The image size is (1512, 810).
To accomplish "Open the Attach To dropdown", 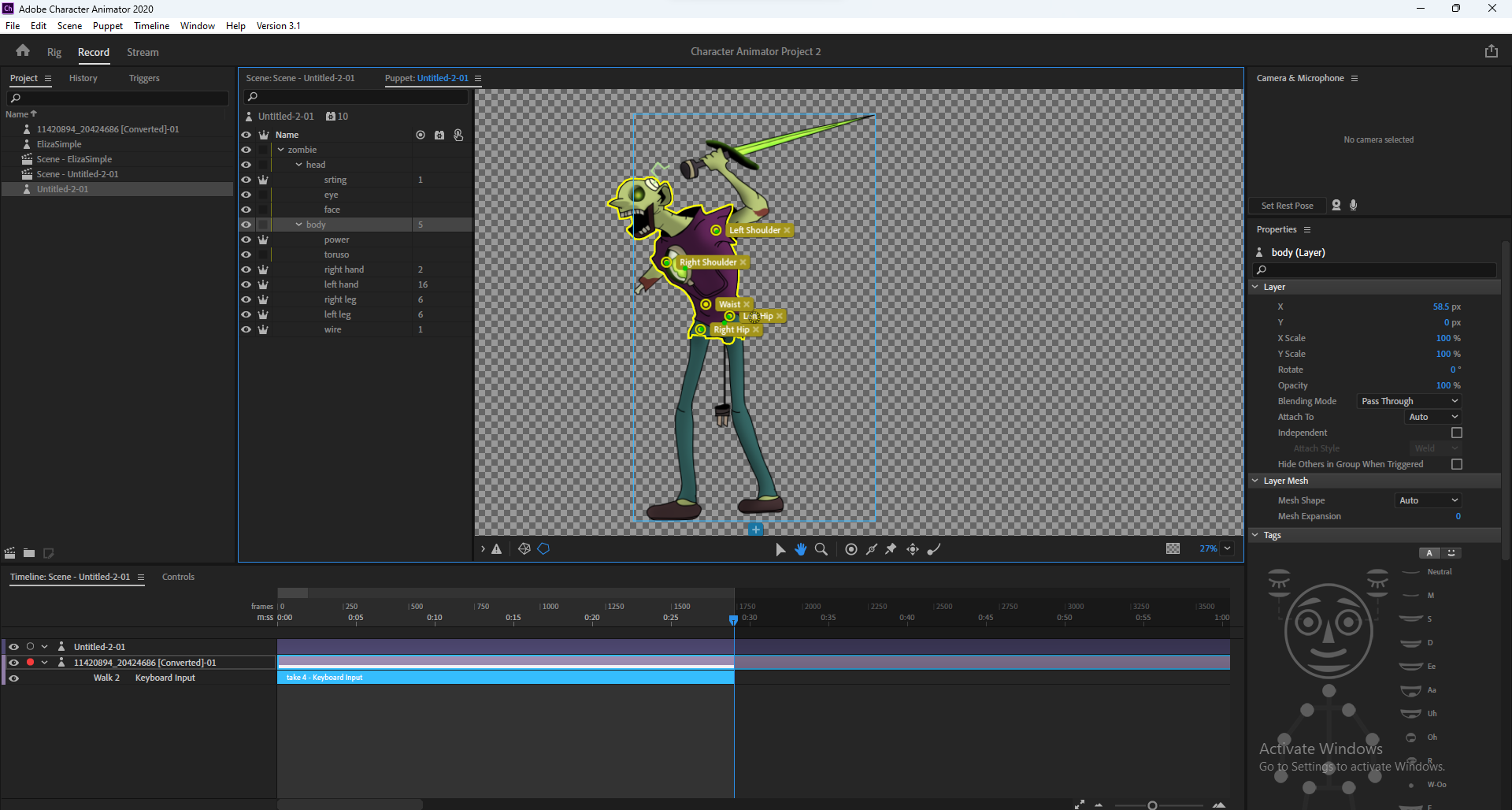I will tap(1432, 417).
